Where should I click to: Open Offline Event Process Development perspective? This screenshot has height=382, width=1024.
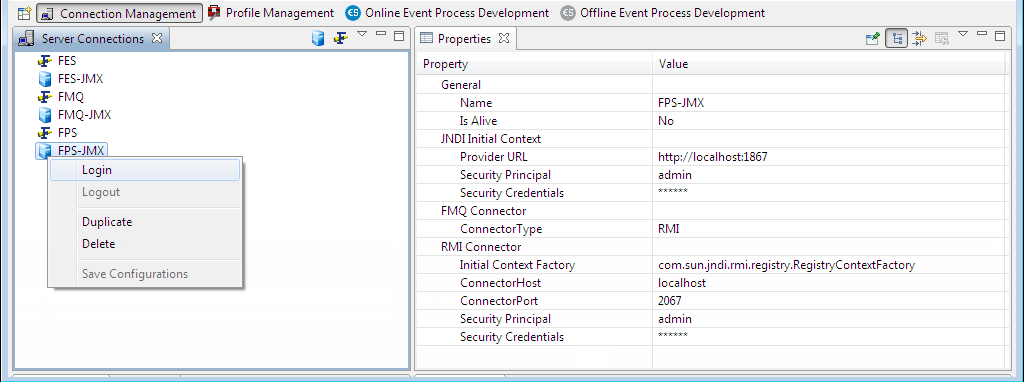664,12
